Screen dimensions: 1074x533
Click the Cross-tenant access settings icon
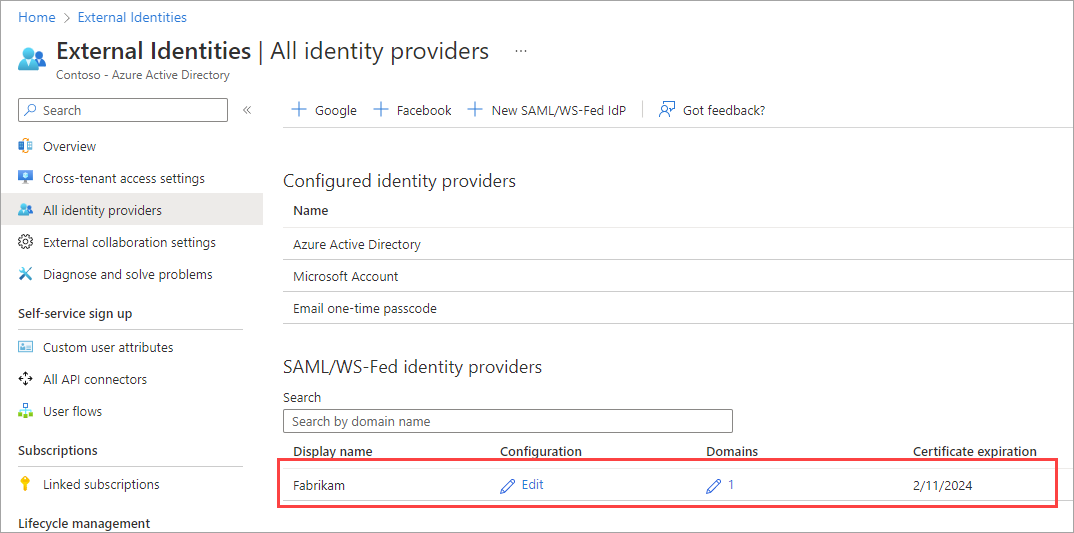(26, 178)
